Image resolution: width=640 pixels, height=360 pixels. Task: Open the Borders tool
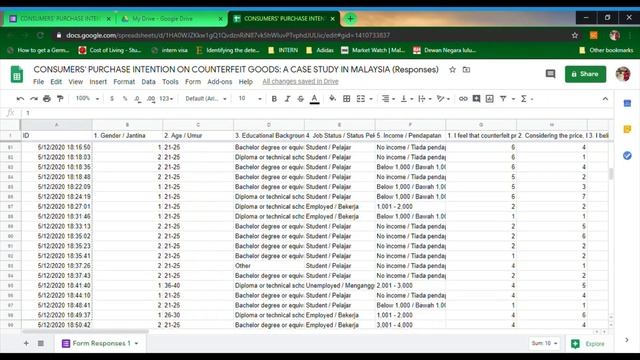(347, 99)
